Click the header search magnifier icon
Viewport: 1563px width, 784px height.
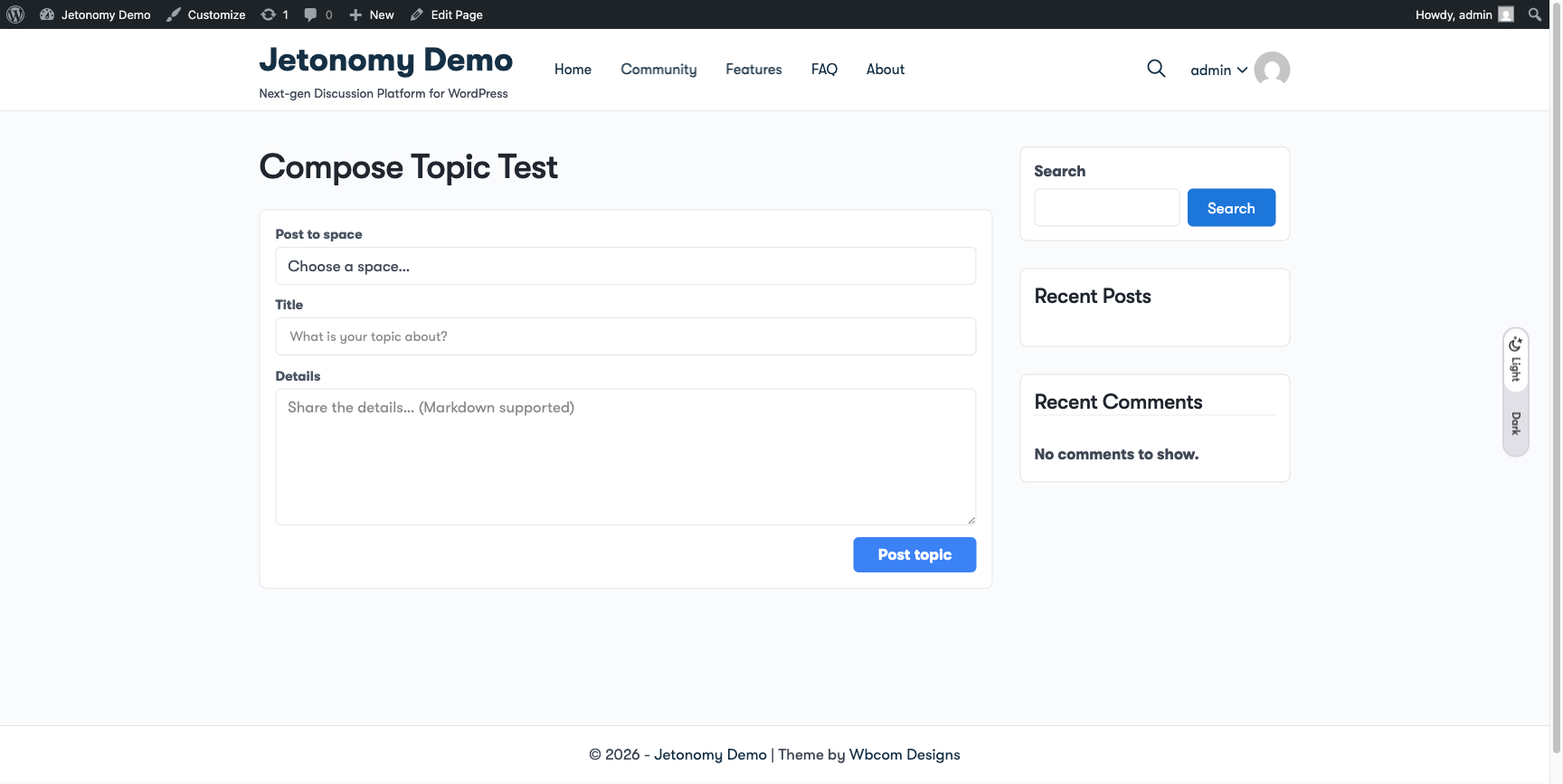1156,69
